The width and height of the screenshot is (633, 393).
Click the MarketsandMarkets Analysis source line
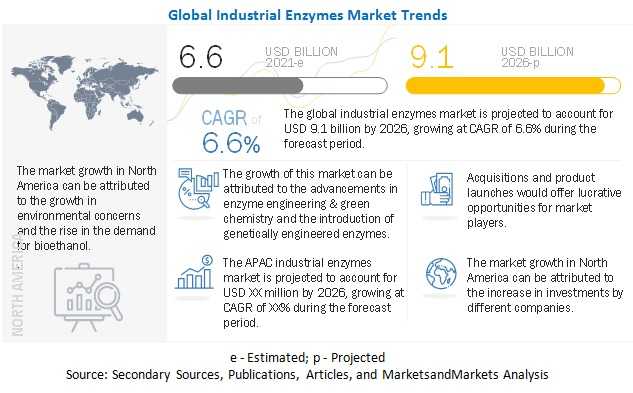(307, 374)
